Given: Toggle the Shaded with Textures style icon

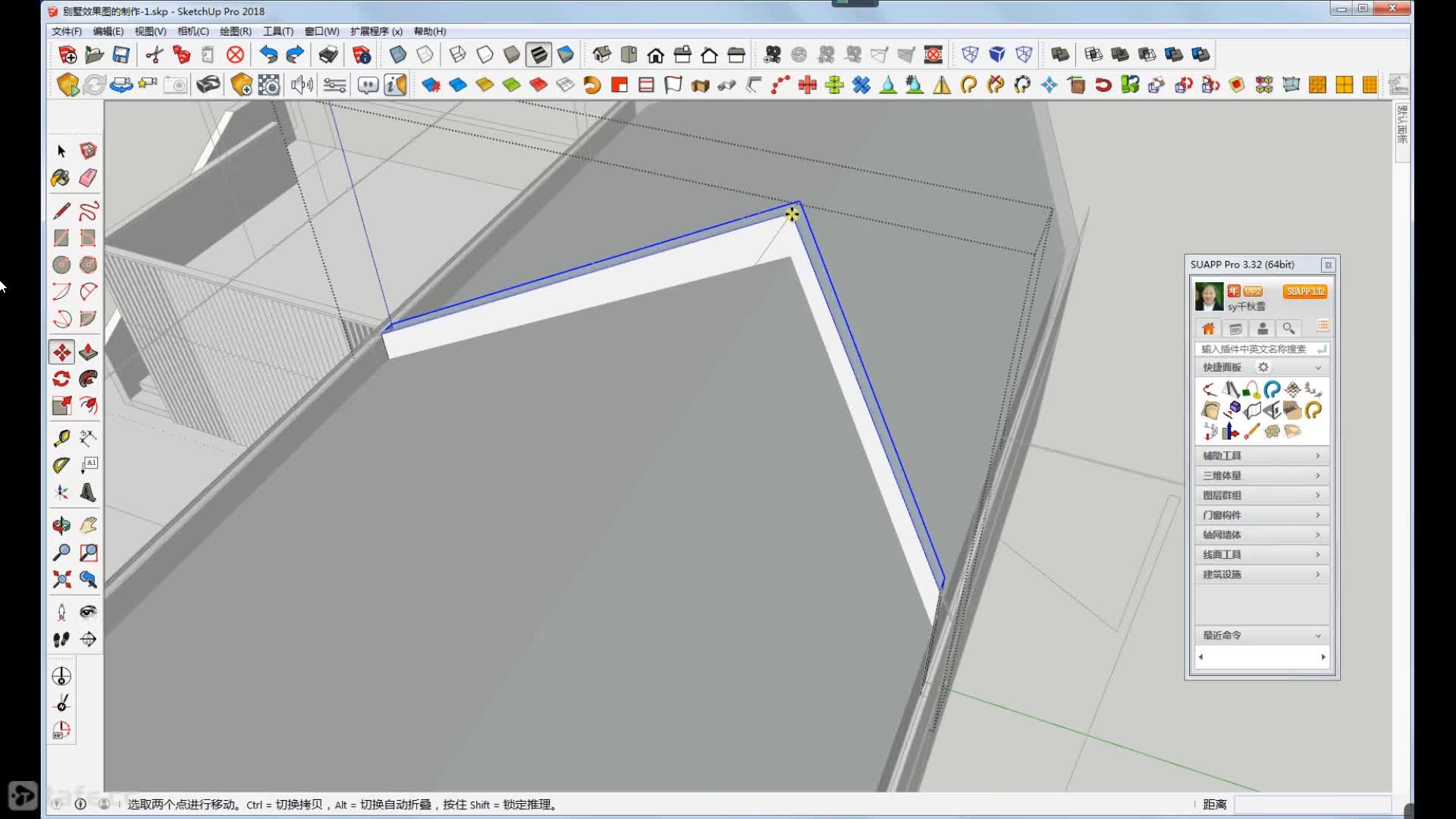Looking at the screenshot, I should click(x=539, y=55).
